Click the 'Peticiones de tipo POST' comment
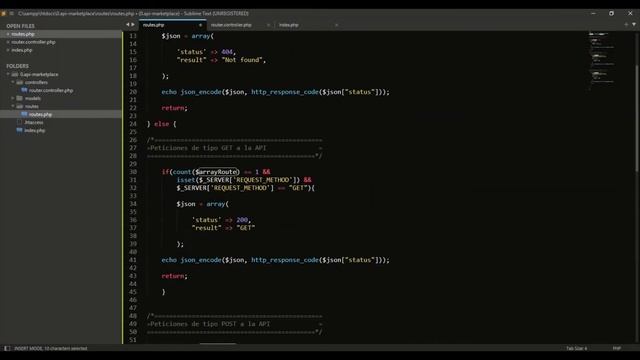640x360 pixels. pyautogui.click(x=210, y=324)
